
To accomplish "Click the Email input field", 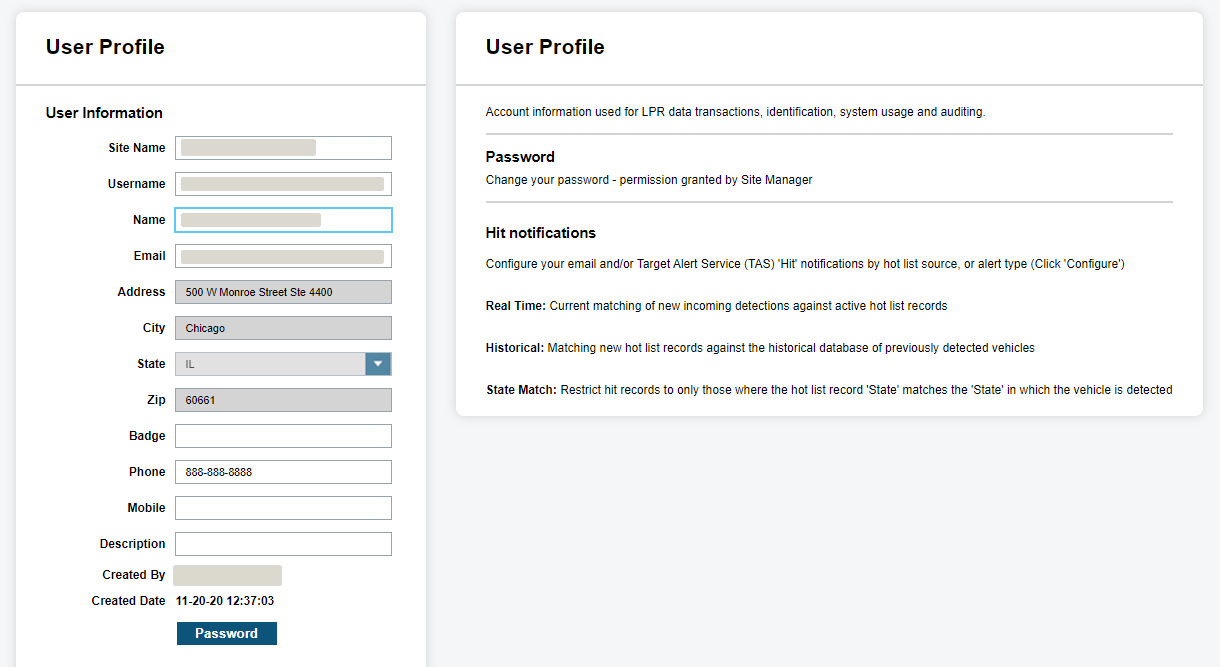I will coord(283,256).
